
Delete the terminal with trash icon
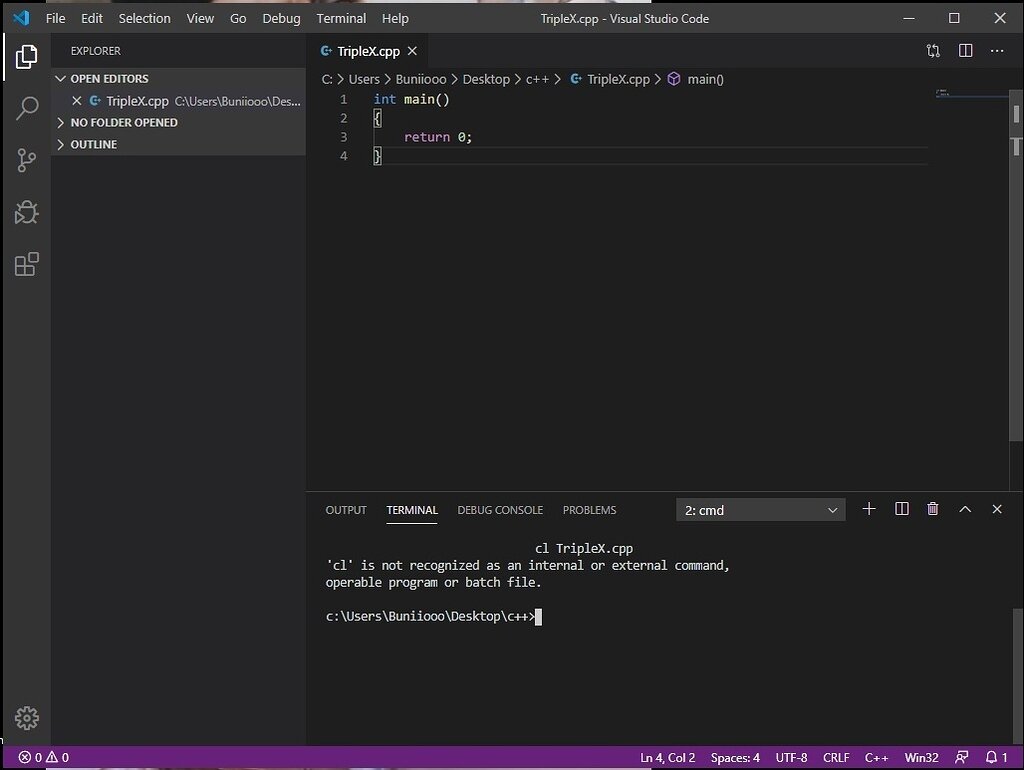coord(933,509)
